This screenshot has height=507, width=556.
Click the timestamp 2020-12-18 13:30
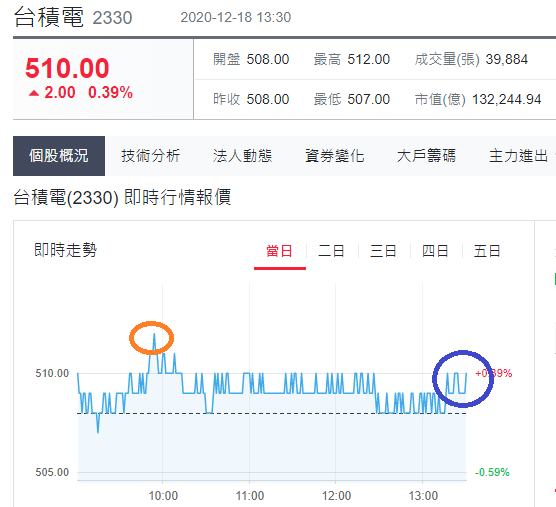(x=235, y=17)
